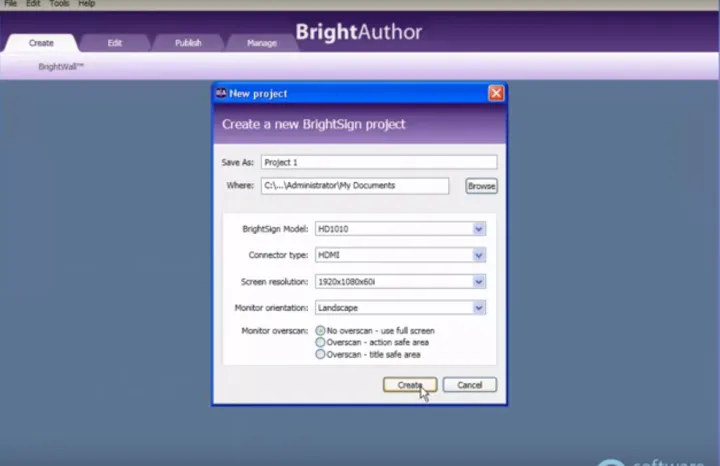
Task: Click the BrightWall option
Action: coord(61,67)
